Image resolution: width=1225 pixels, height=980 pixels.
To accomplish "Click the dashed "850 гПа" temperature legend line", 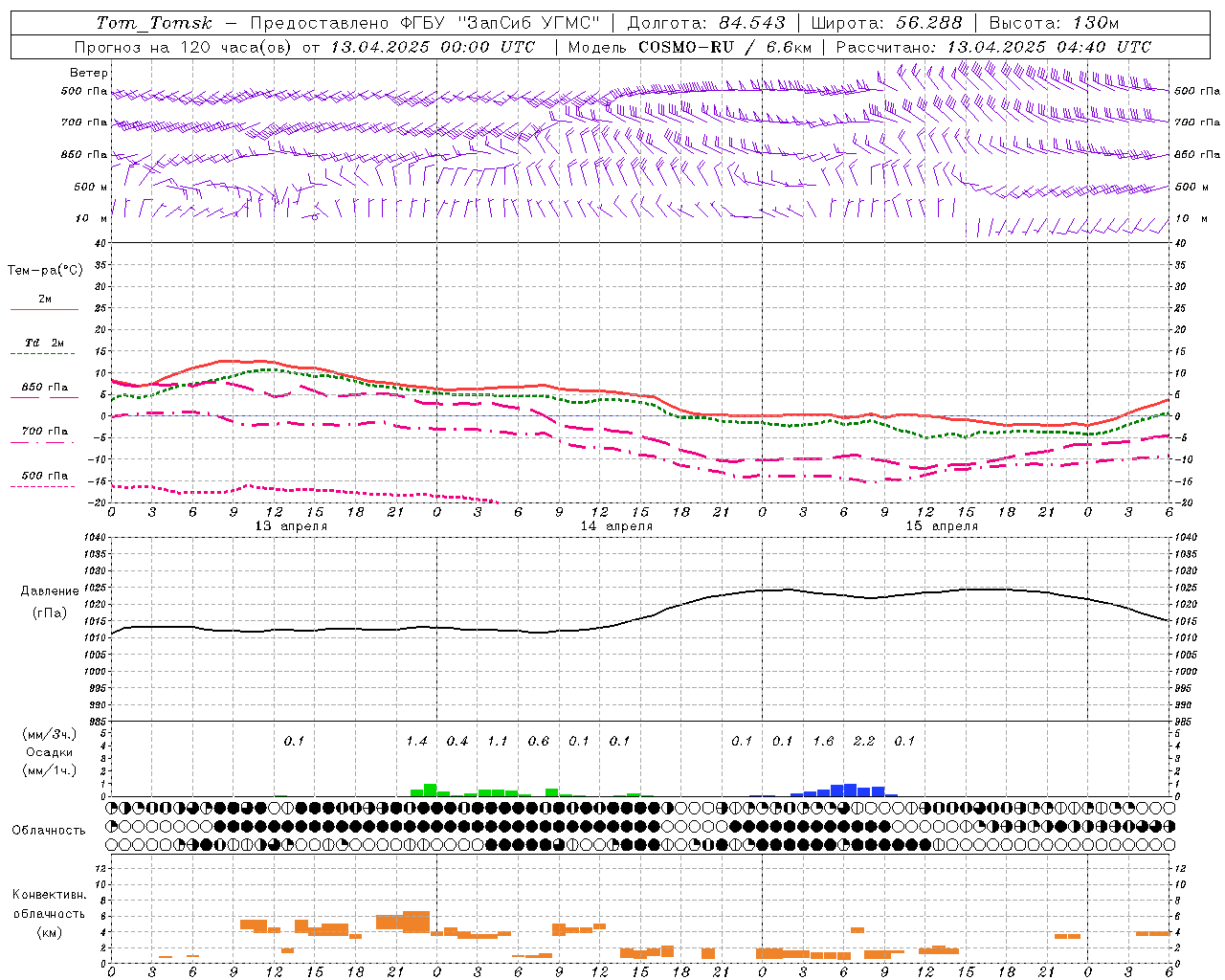I will (44, 397).
